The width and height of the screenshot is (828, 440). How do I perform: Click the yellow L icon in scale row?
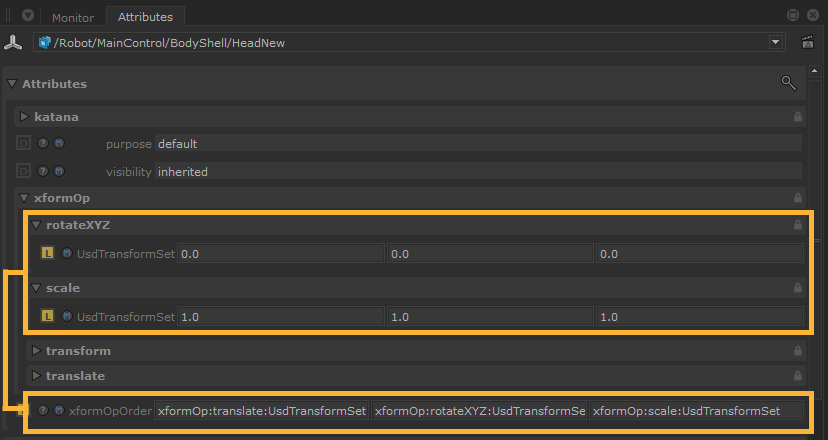click(x=47, y=317)
